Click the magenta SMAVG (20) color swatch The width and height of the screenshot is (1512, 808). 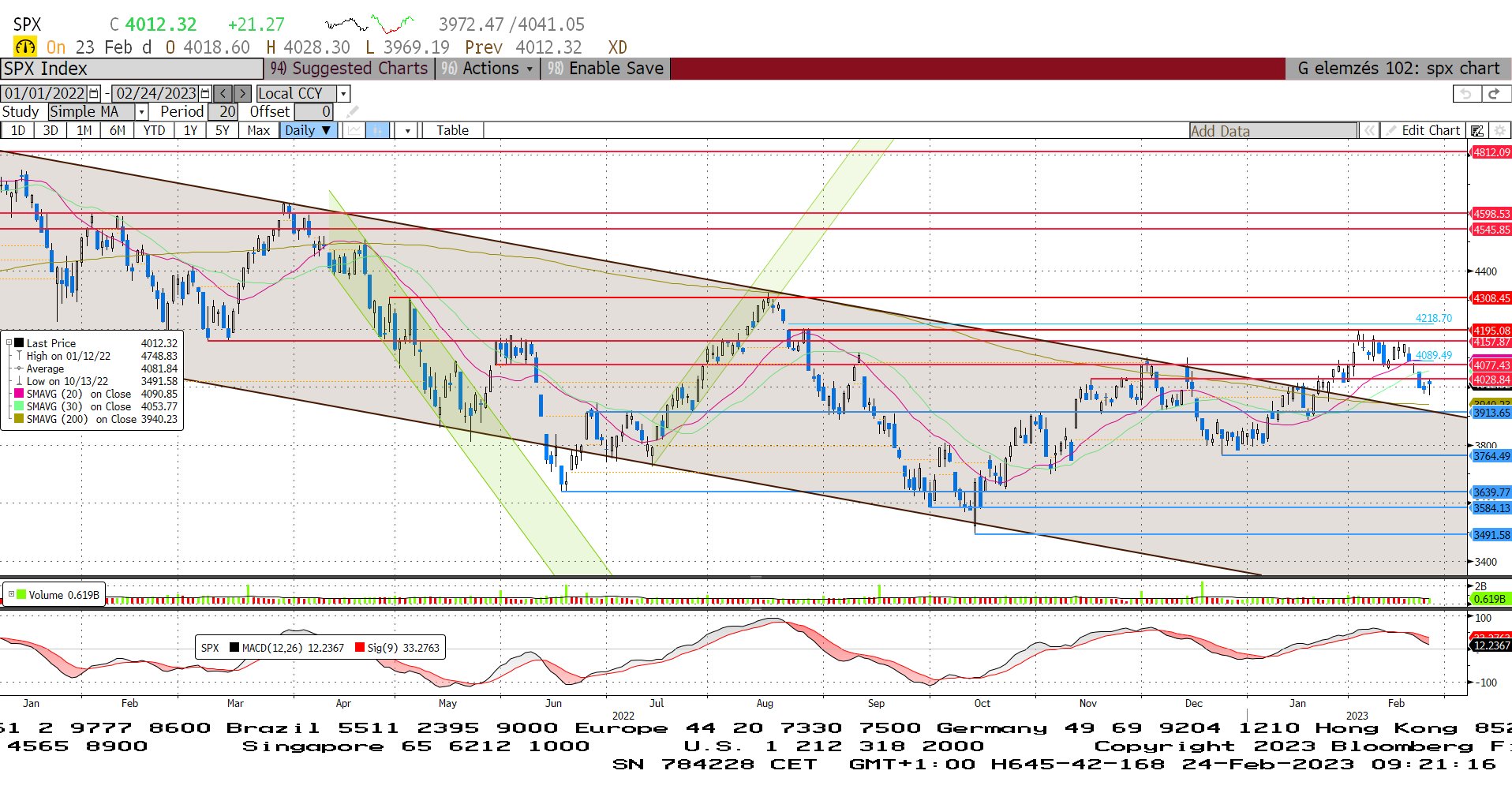coord(19,393)
